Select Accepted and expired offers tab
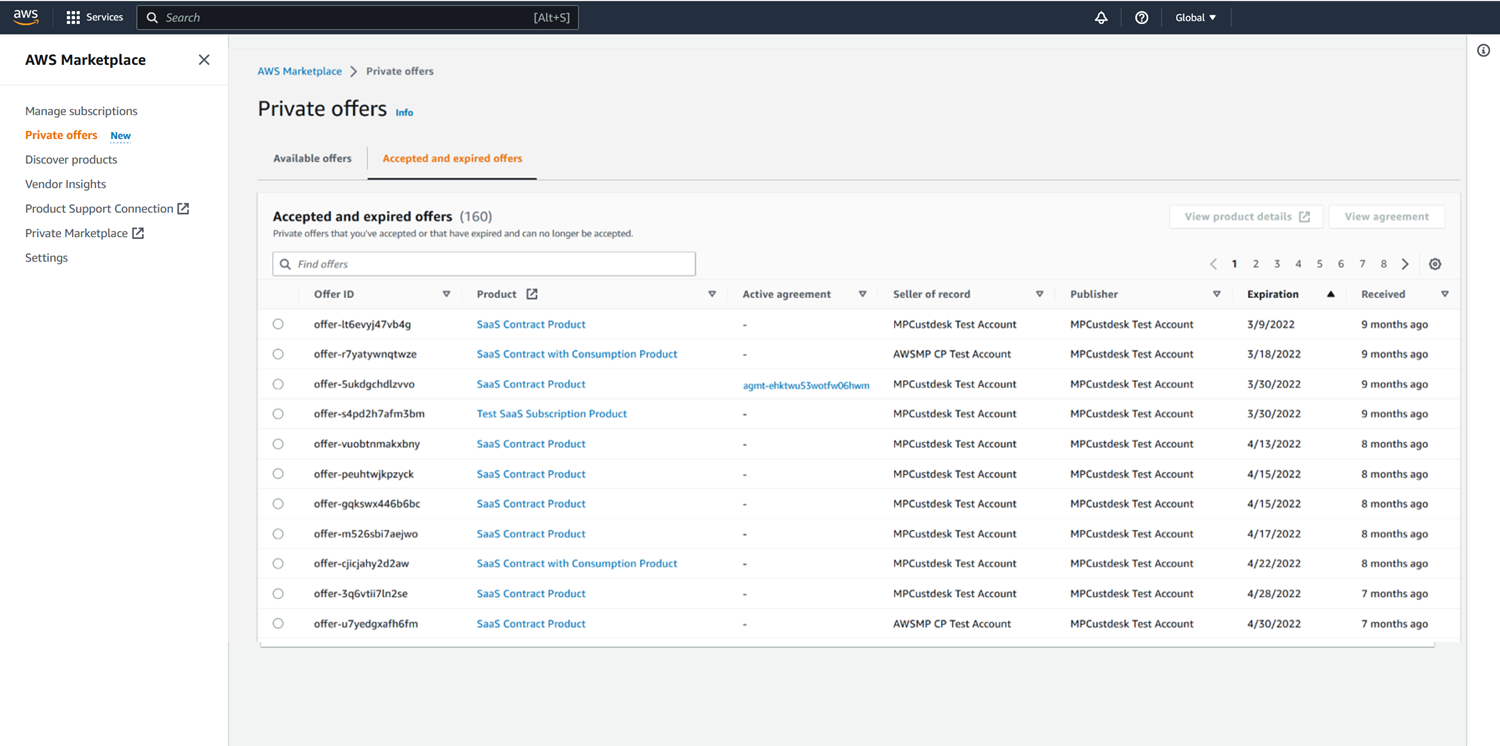The image size is (1500, 746). tap(452, 158)
